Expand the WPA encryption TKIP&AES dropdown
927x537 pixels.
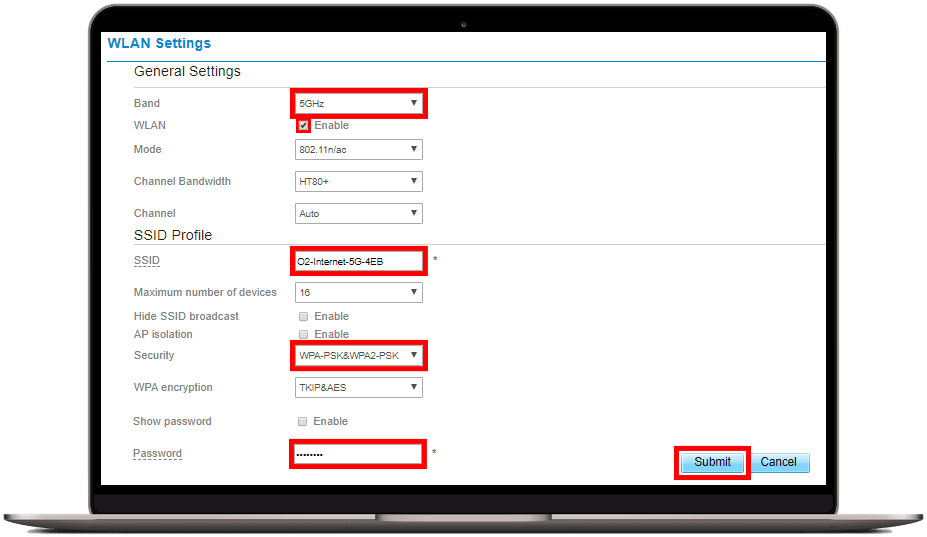click(x=358, y=388)
